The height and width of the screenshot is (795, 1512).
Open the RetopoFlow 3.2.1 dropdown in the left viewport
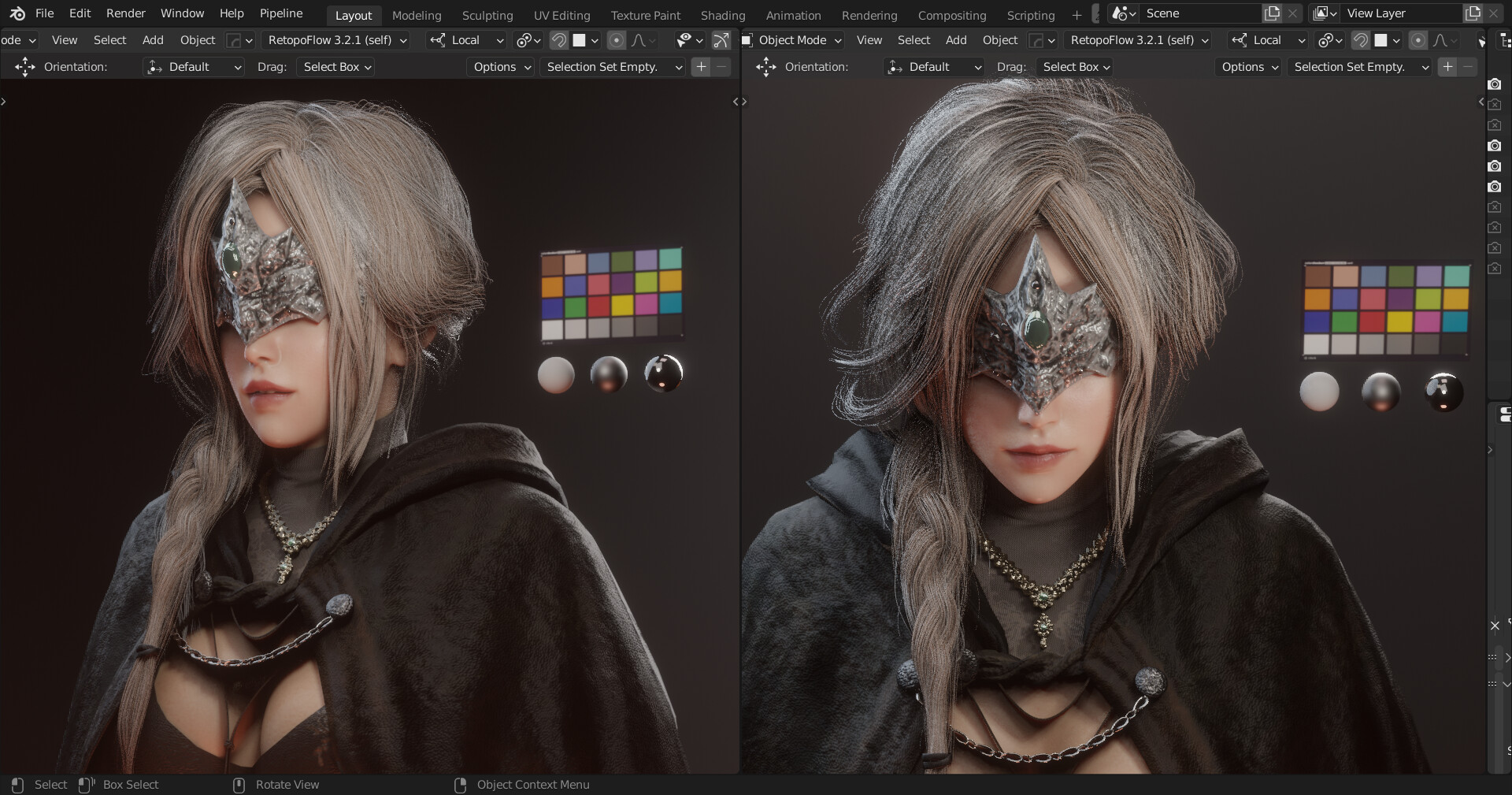click(x=337, y=40)
